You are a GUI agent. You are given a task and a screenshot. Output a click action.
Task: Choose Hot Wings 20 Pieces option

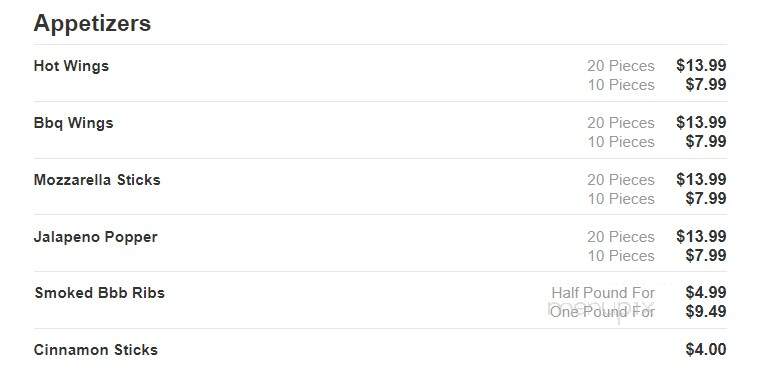pos(621,66)
